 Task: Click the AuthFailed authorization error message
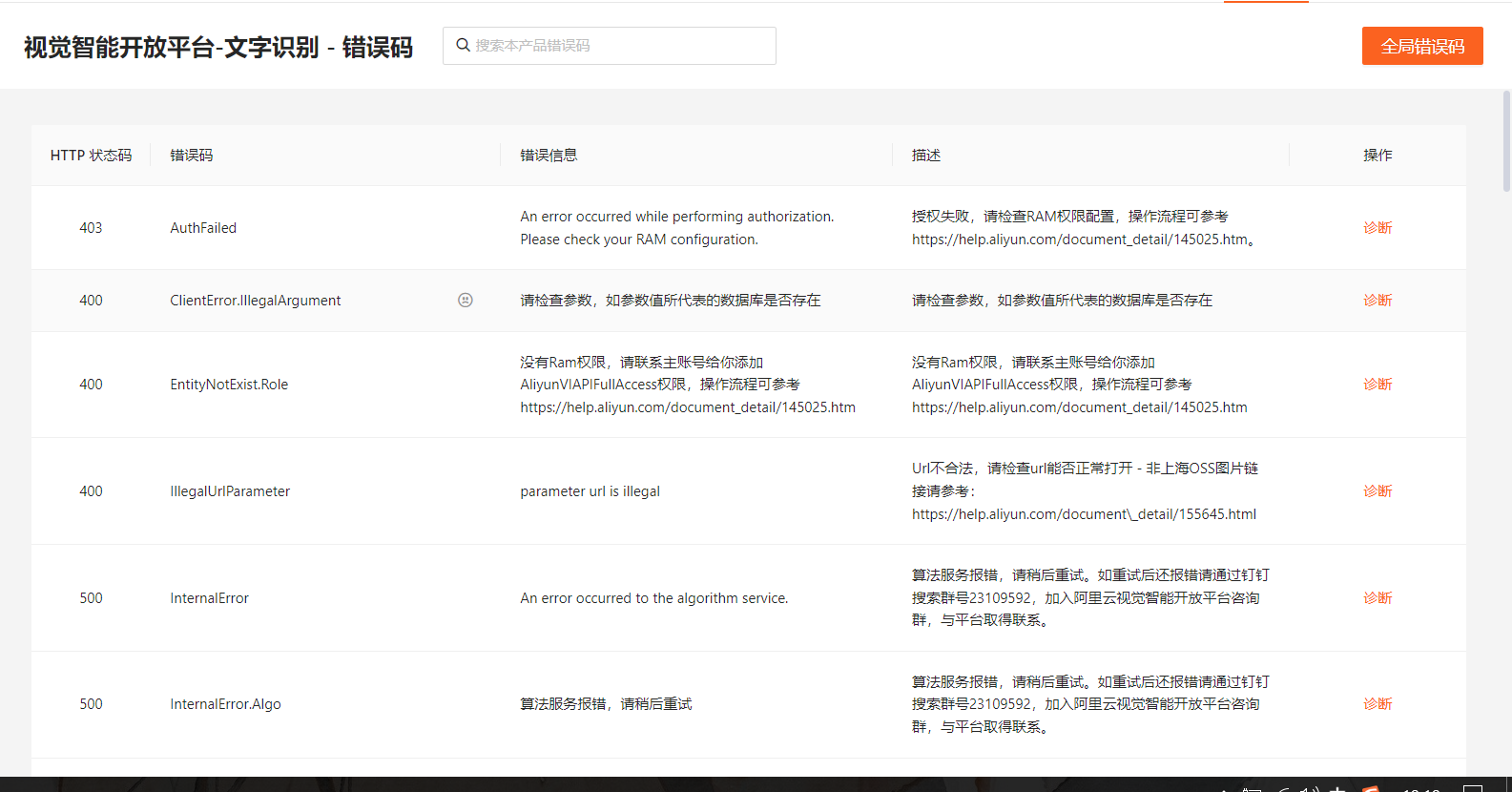tap(677, 228)
